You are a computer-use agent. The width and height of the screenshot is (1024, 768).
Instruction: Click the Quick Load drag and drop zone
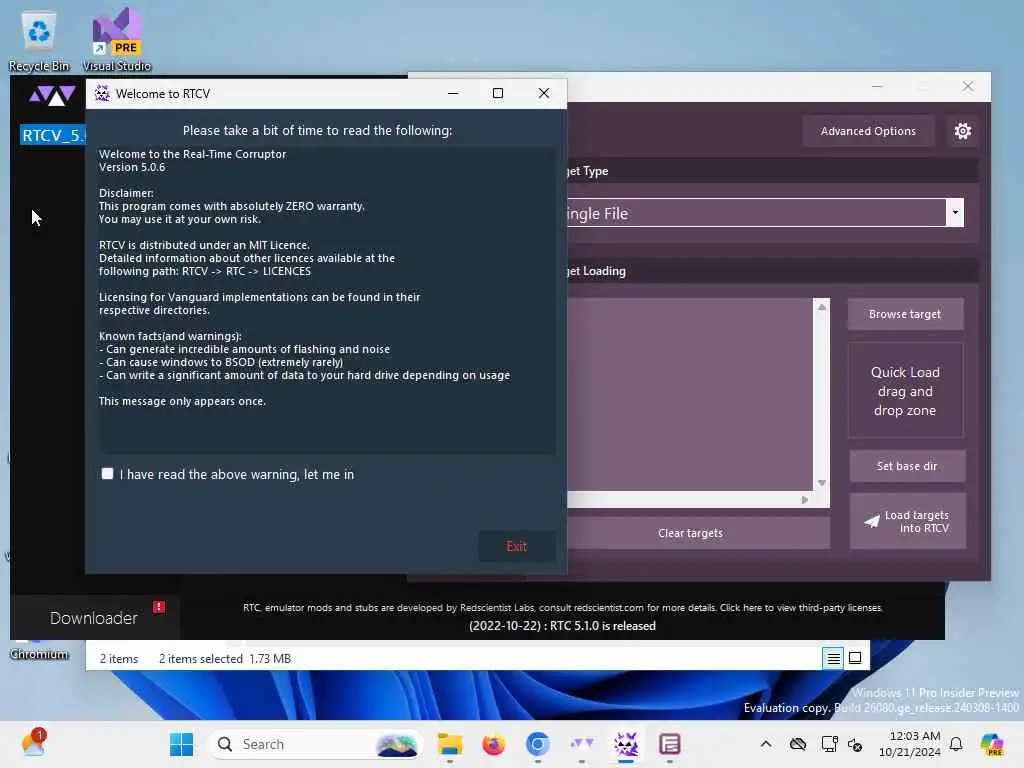[905, 391]
